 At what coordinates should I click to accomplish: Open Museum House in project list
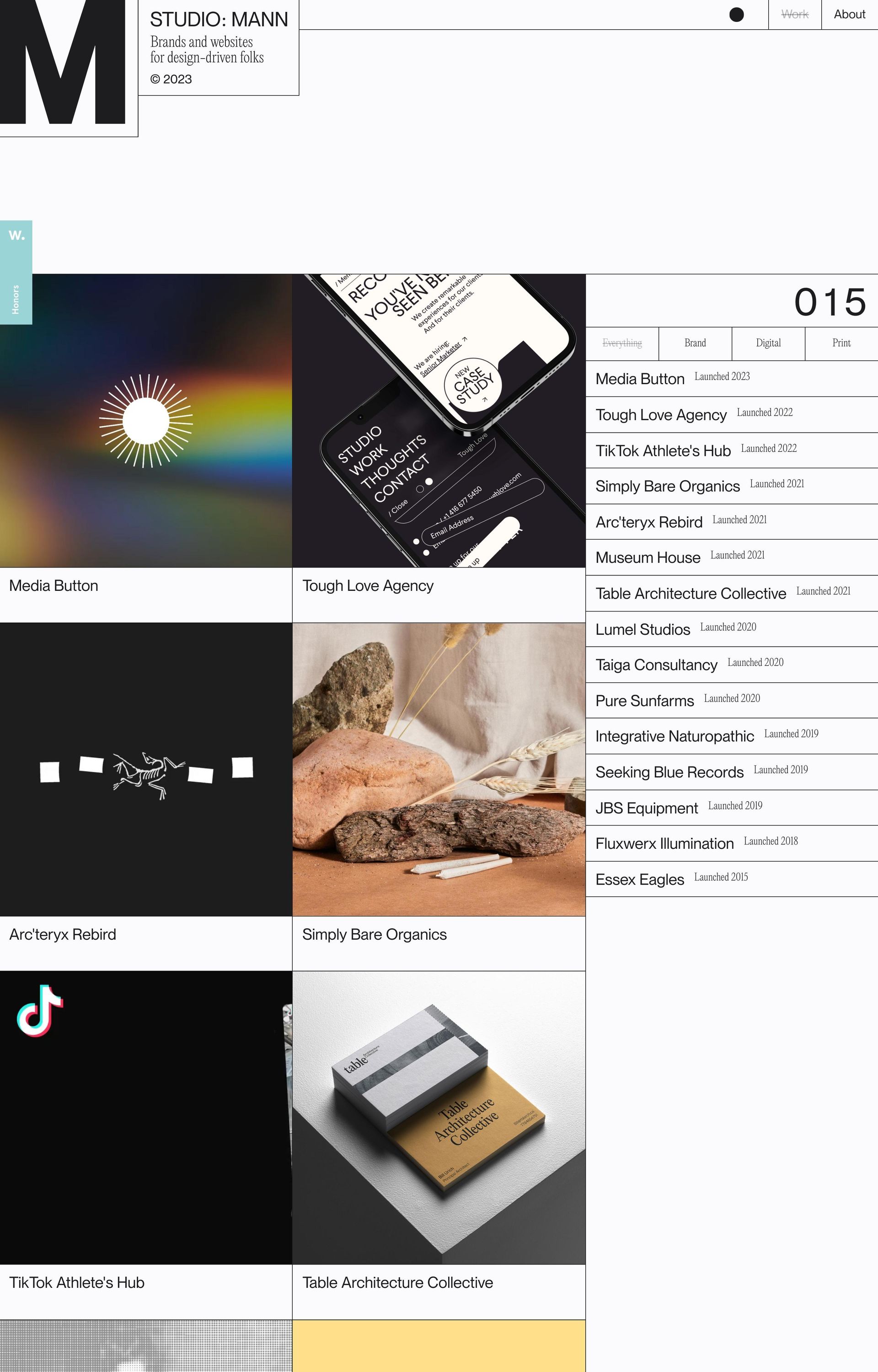coord(648,557)
